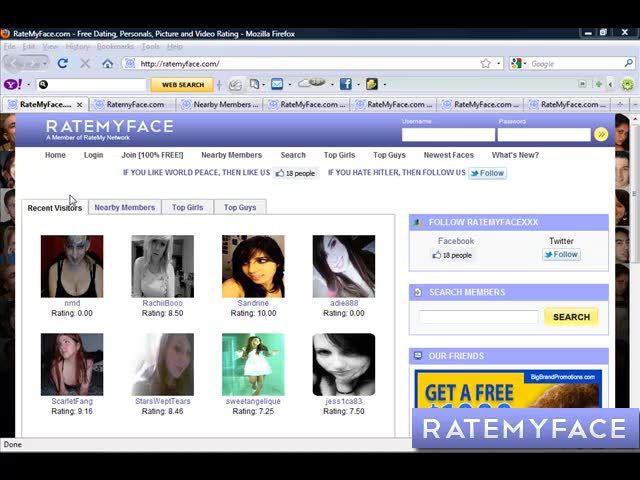Open jess1ca83's profile thumbnail
This screenshot has width=640, height=480.
pos(344,364)
